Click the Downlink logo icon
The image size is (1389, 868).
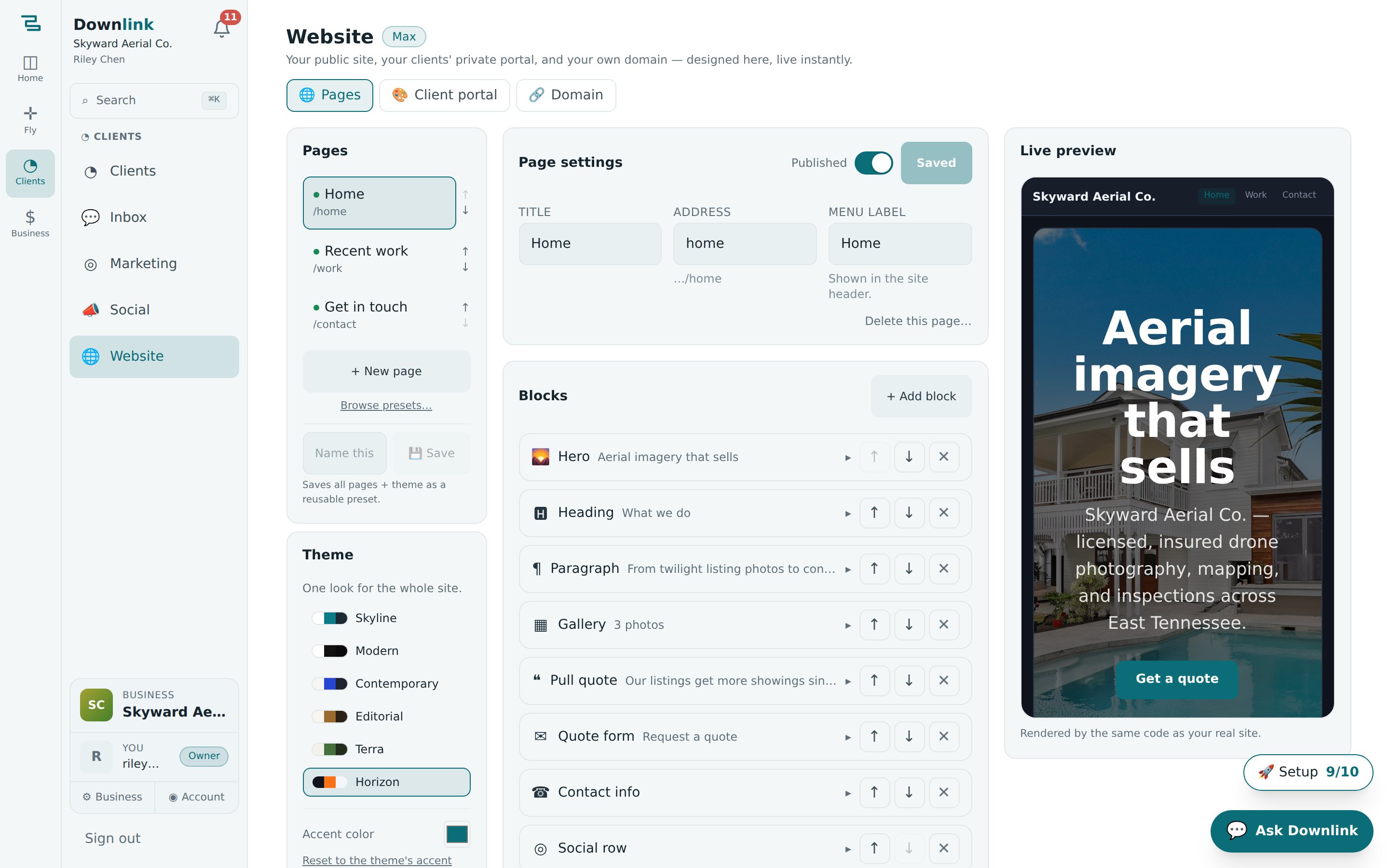[30, 23]
